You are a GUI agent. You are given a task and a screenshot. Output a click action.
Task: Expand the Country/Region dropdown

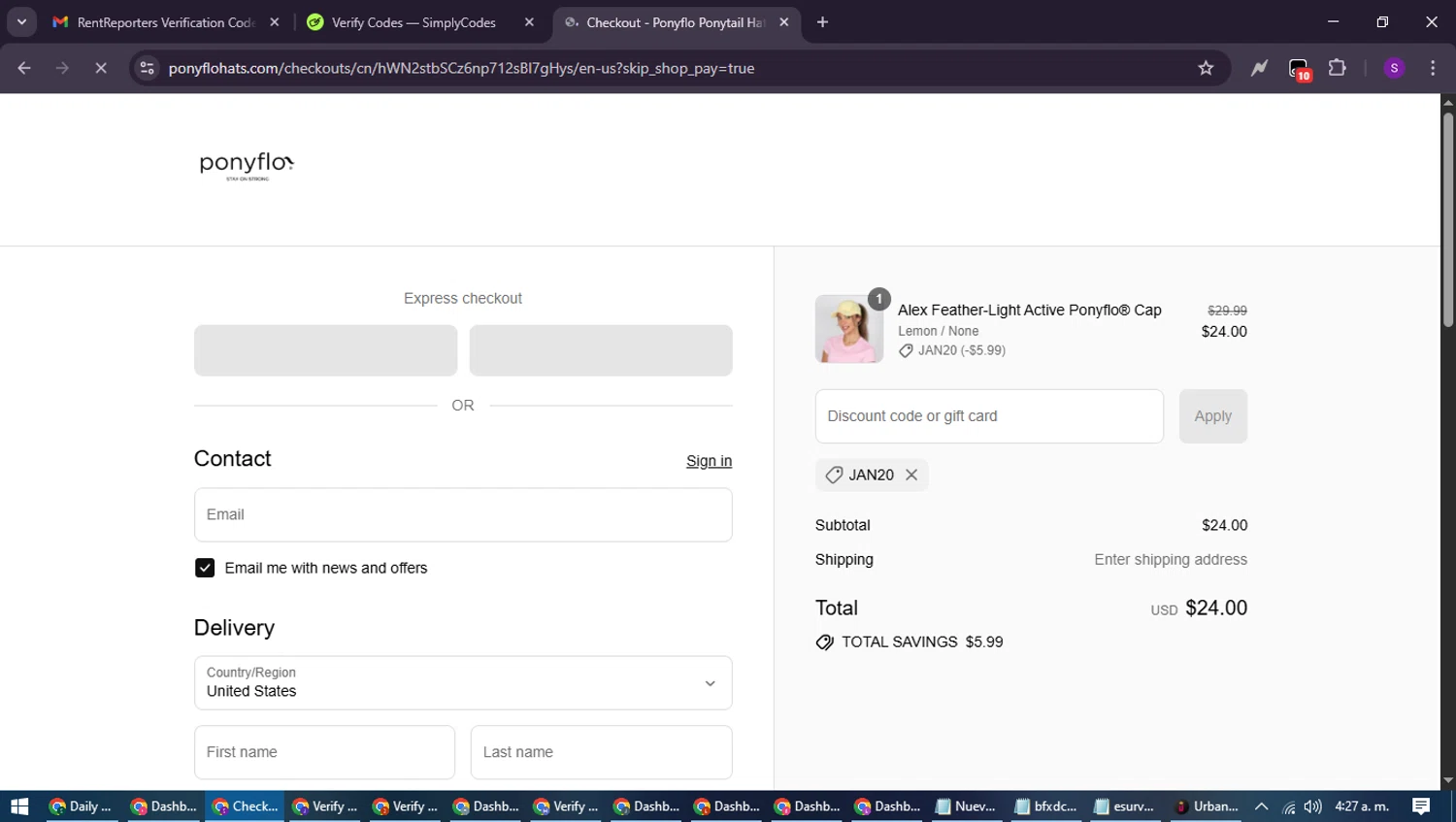pos(463,682)
